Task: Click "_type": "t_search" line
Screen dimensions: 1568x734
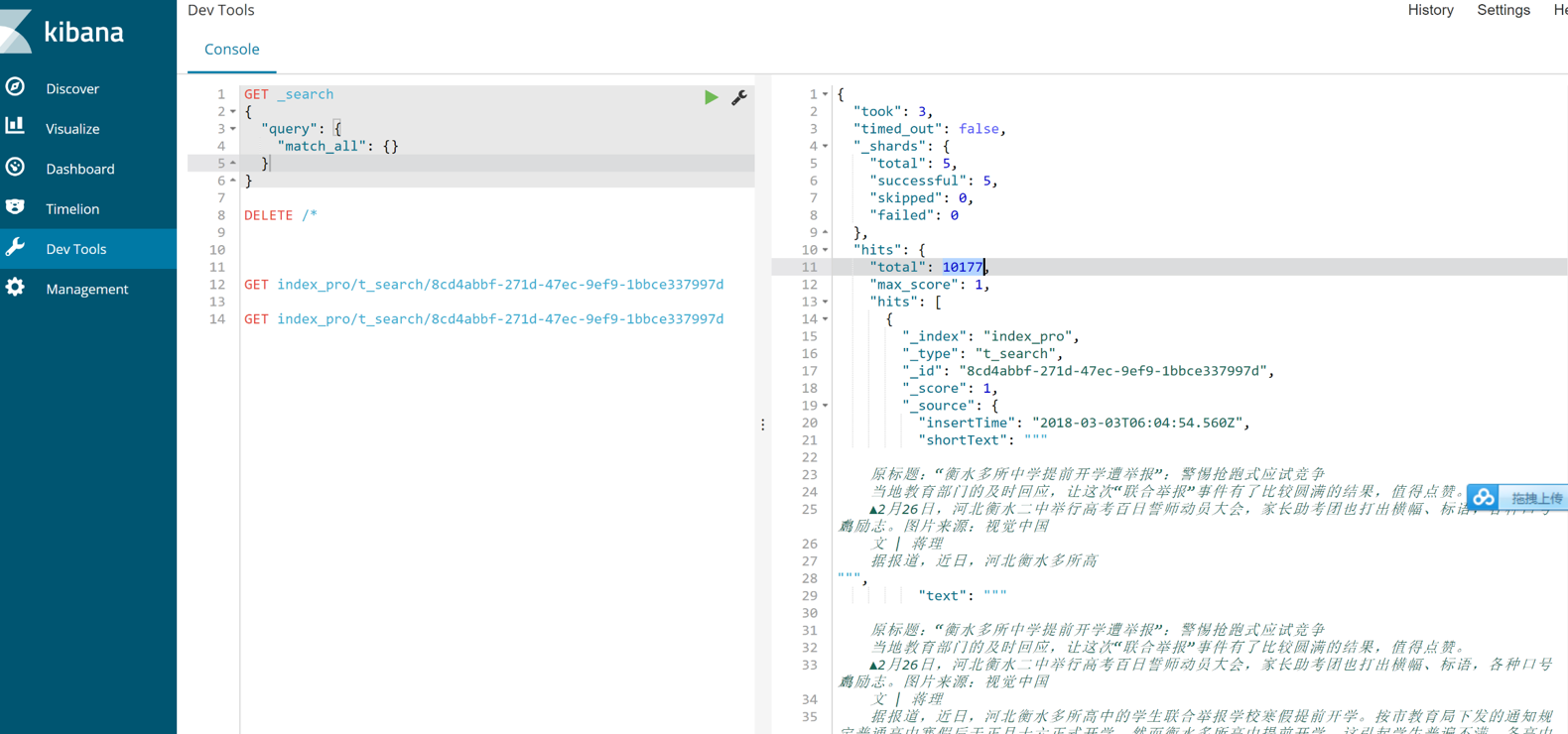Action: [982, 354]
